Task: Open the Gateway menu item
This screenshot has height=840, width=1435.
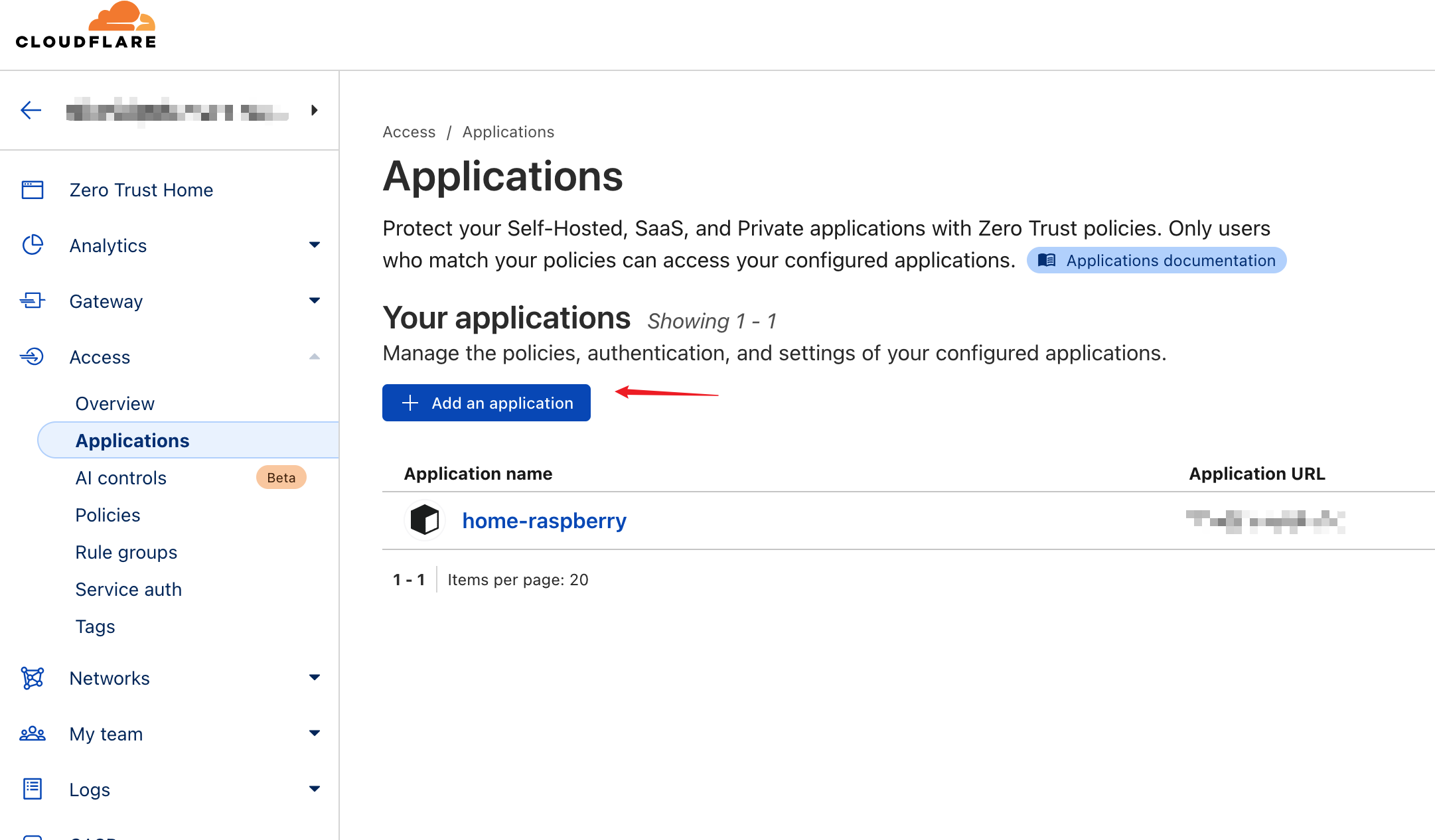Action: coord(106,301)
